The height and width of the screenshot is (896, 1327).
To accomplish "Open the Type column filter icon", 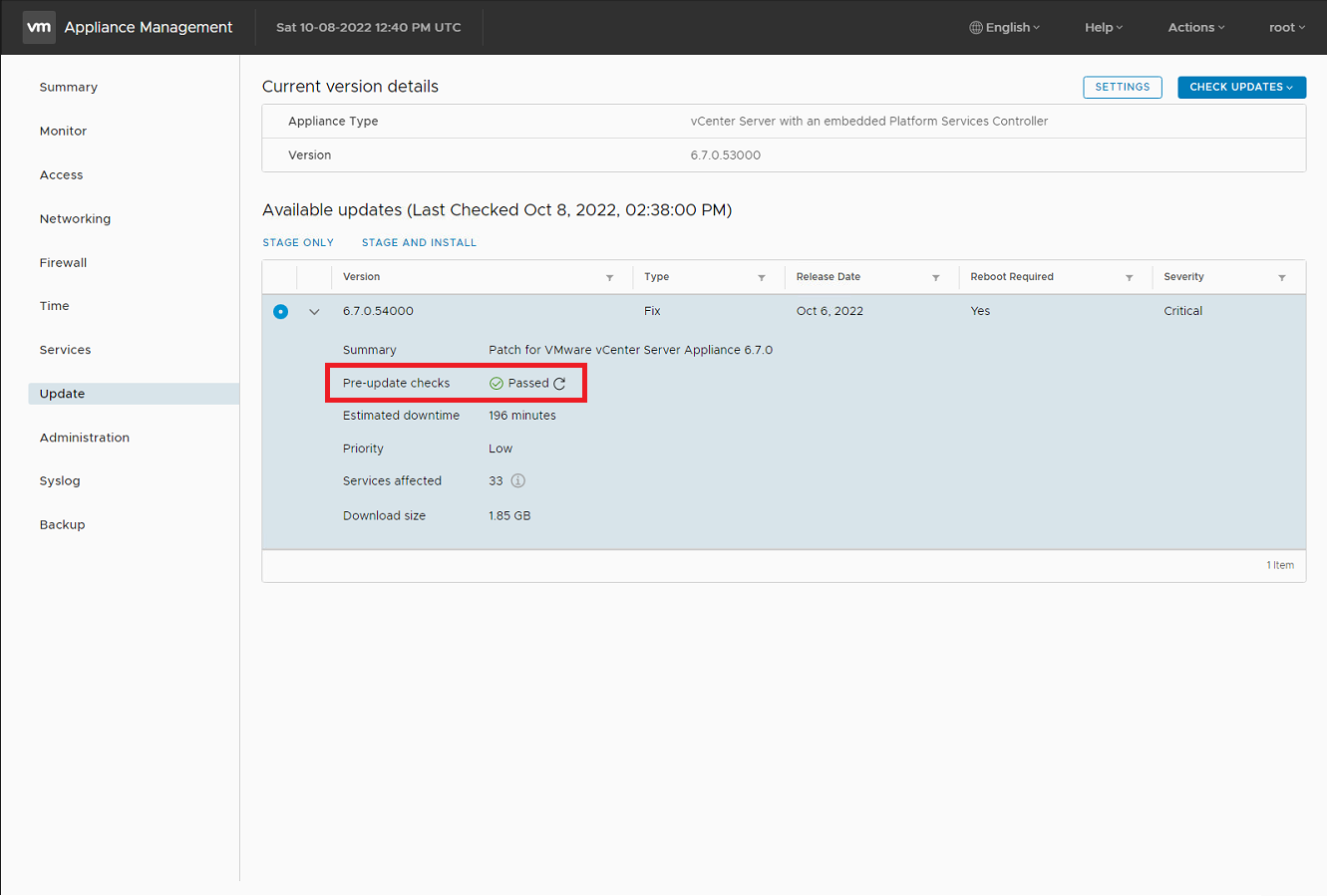I will 762,278.
